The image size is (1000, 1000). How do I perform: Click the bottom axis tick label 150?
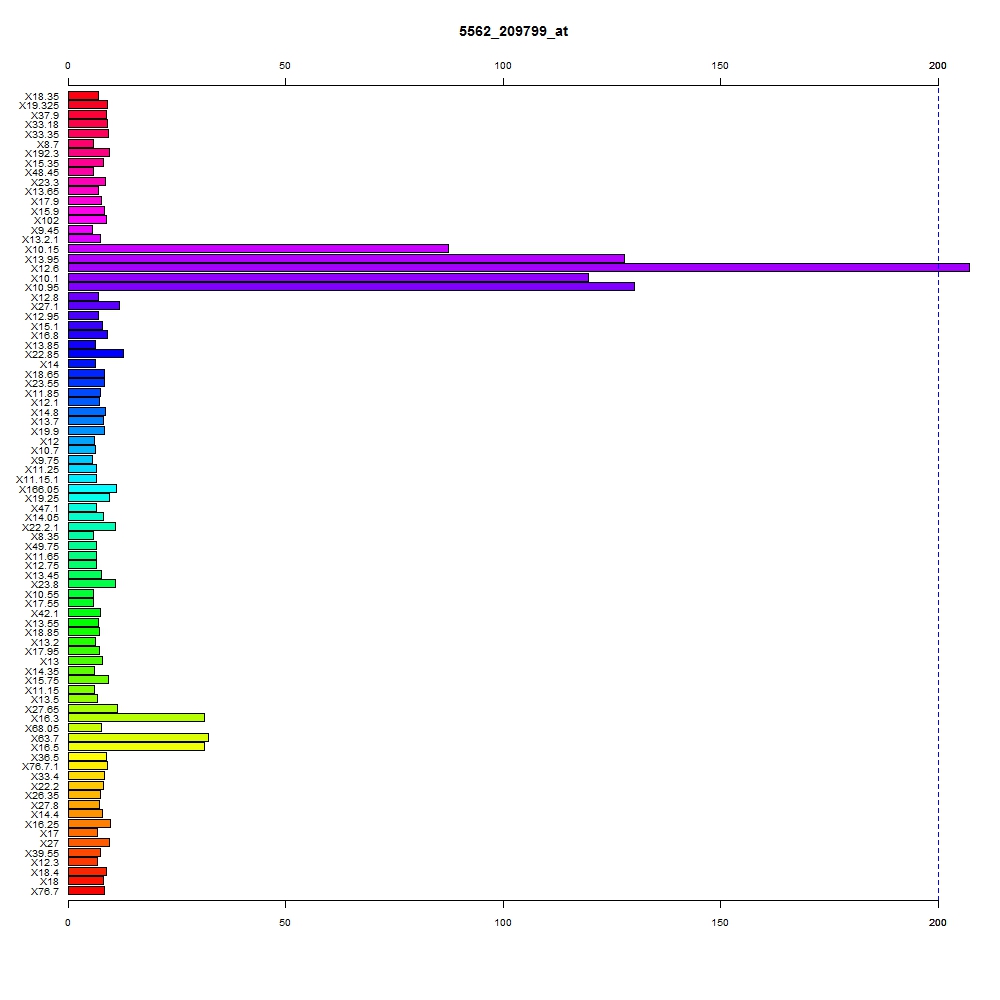[x=720, y=922]
